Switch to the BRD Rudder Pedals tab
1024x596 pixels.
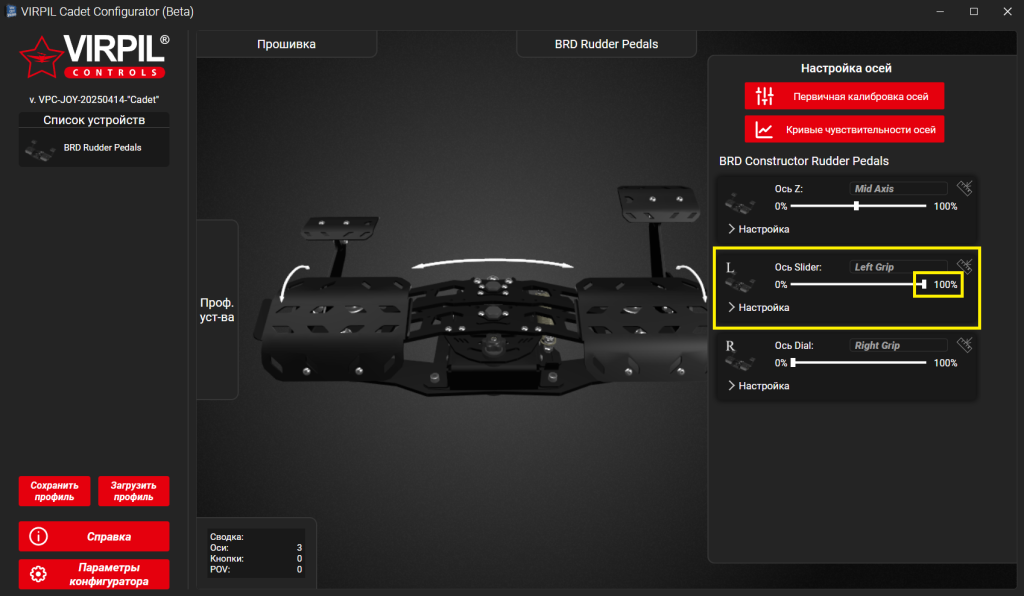[x=606, y=44]
